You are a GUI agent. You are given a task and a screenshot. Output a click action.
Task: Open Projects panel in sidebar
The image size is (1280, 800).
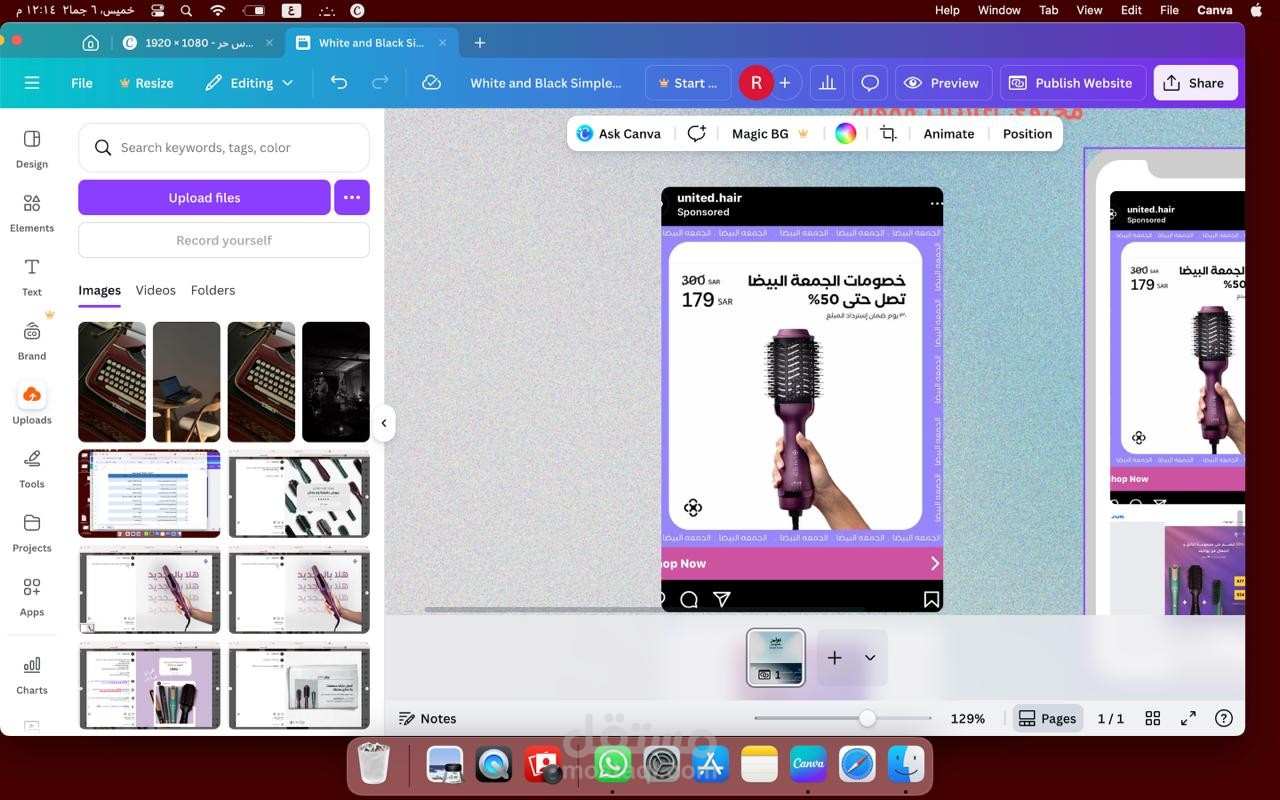coord(32,532)
